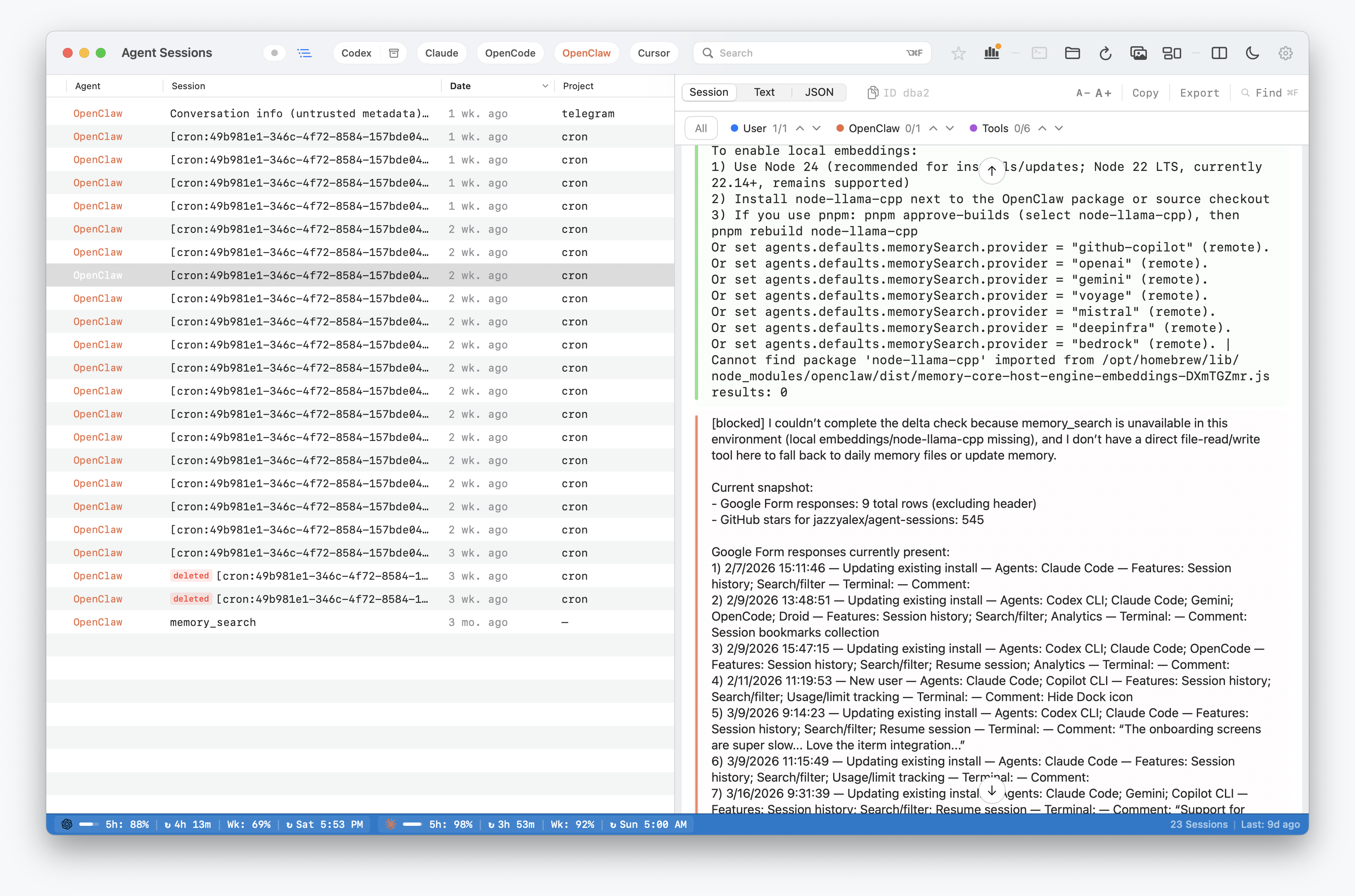
Task: Click the blue User color dot
Action: pyautogui.click(x=734, y=128)
